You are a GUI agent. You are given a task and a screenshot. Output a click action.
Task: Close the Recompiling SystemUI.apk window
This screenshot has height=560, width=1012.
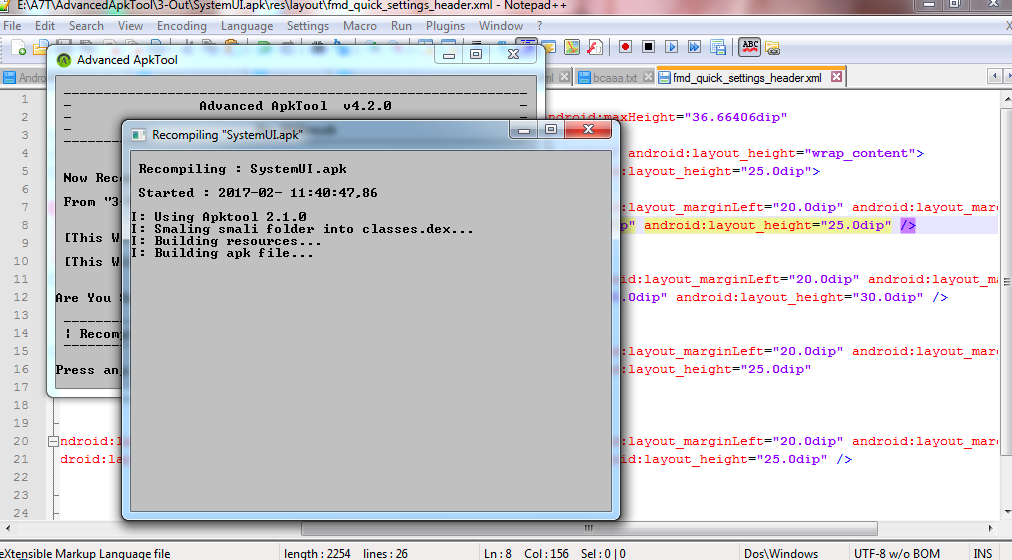588,130
